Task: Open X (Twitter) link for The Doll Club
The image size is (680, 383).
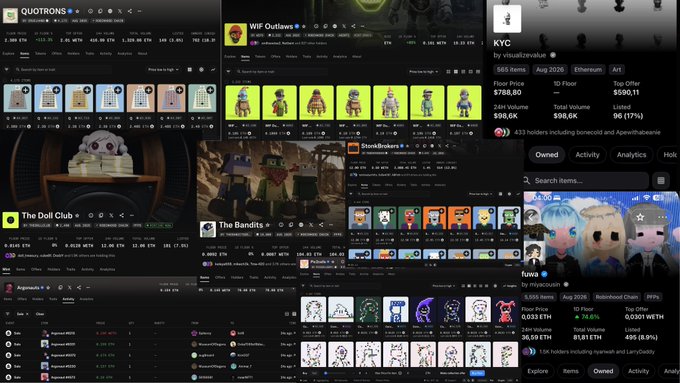Action: [x=111, y=216]
